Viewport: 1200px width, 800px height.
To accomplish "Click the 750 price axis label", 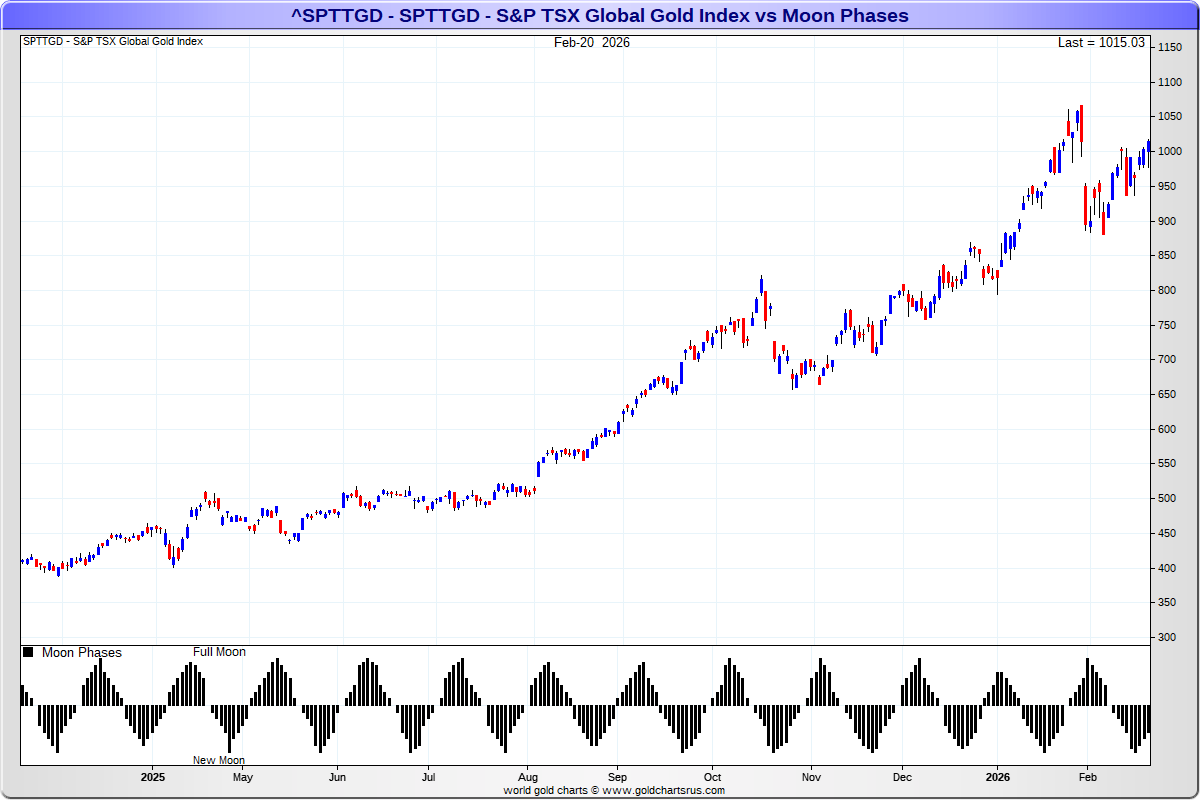I will pyautogui.click(x=1167, y=325).
